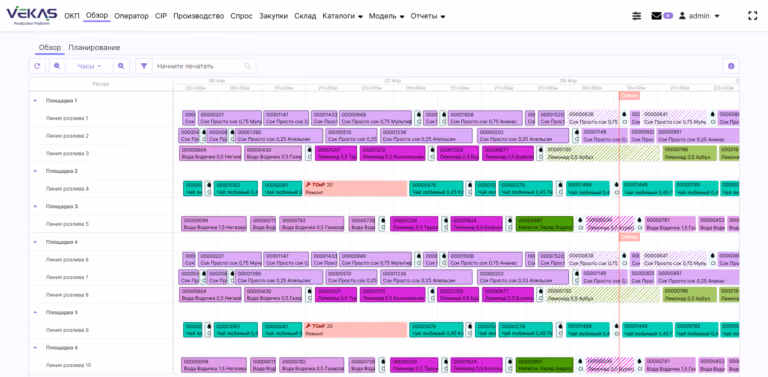Collapse the Площадка 2 group
Screen dimensions: 768x377
(x=35, y=171)
